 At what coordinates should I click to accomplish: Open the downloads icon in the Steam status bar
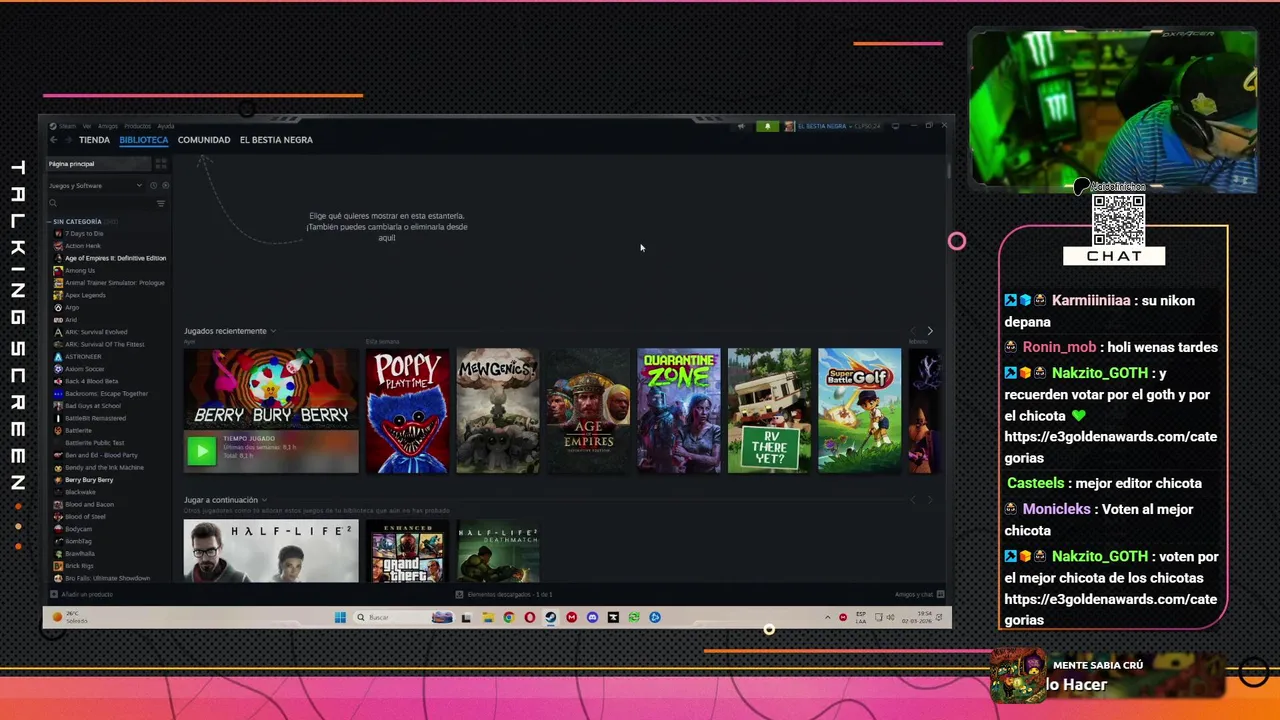pyautogui.click(x=459, y=594)
